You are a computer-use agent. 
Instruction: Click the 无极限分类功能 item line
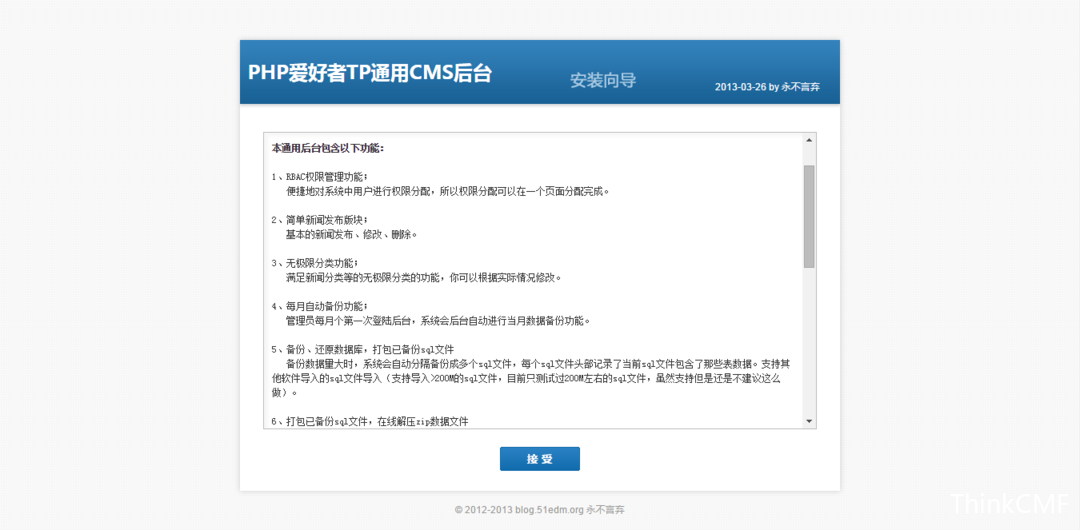point(320,263)
